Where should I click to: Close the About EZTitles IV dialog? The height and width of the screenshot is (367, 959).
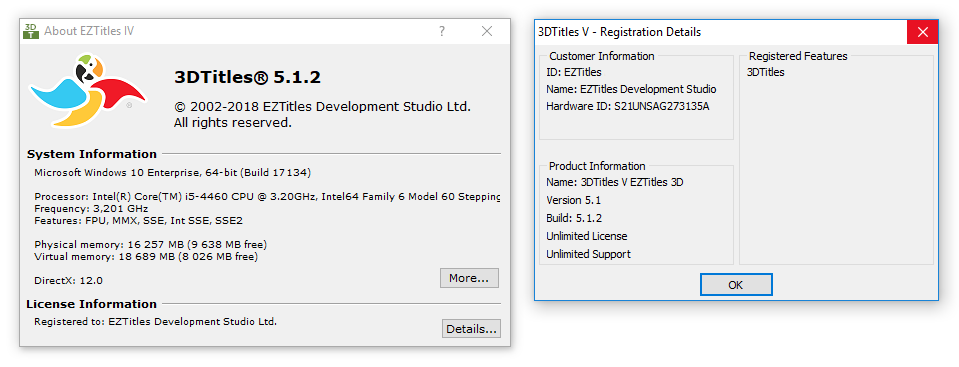487,31
